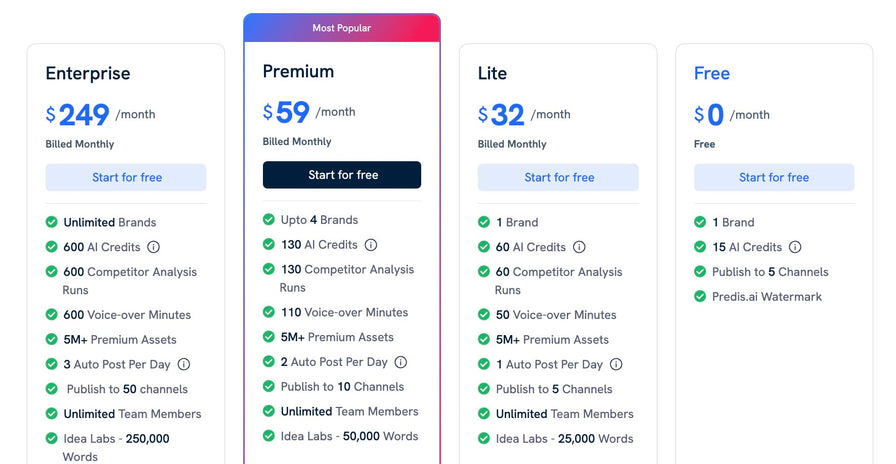Click info icon beside Free 15 AI Credits

795,247
